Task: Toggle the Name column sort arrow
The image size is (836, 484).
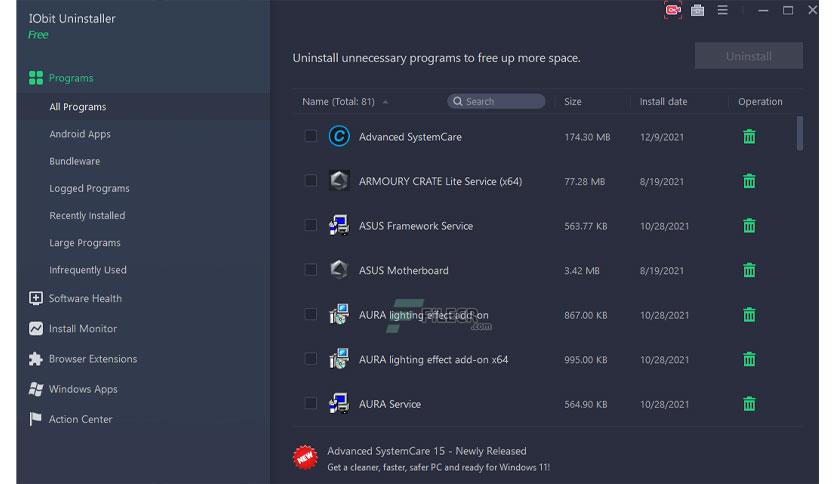Action: [385, 102]
